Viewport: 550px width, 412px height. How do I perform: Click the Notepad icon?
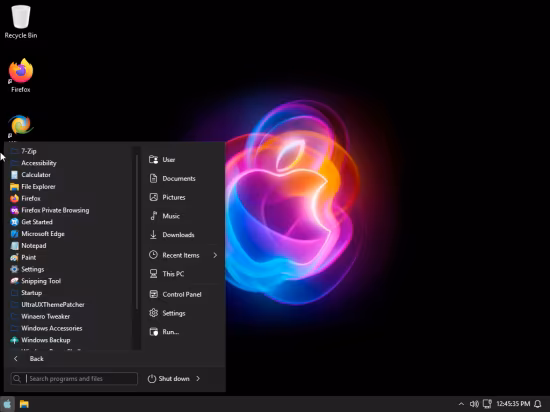tap(14, 246)
